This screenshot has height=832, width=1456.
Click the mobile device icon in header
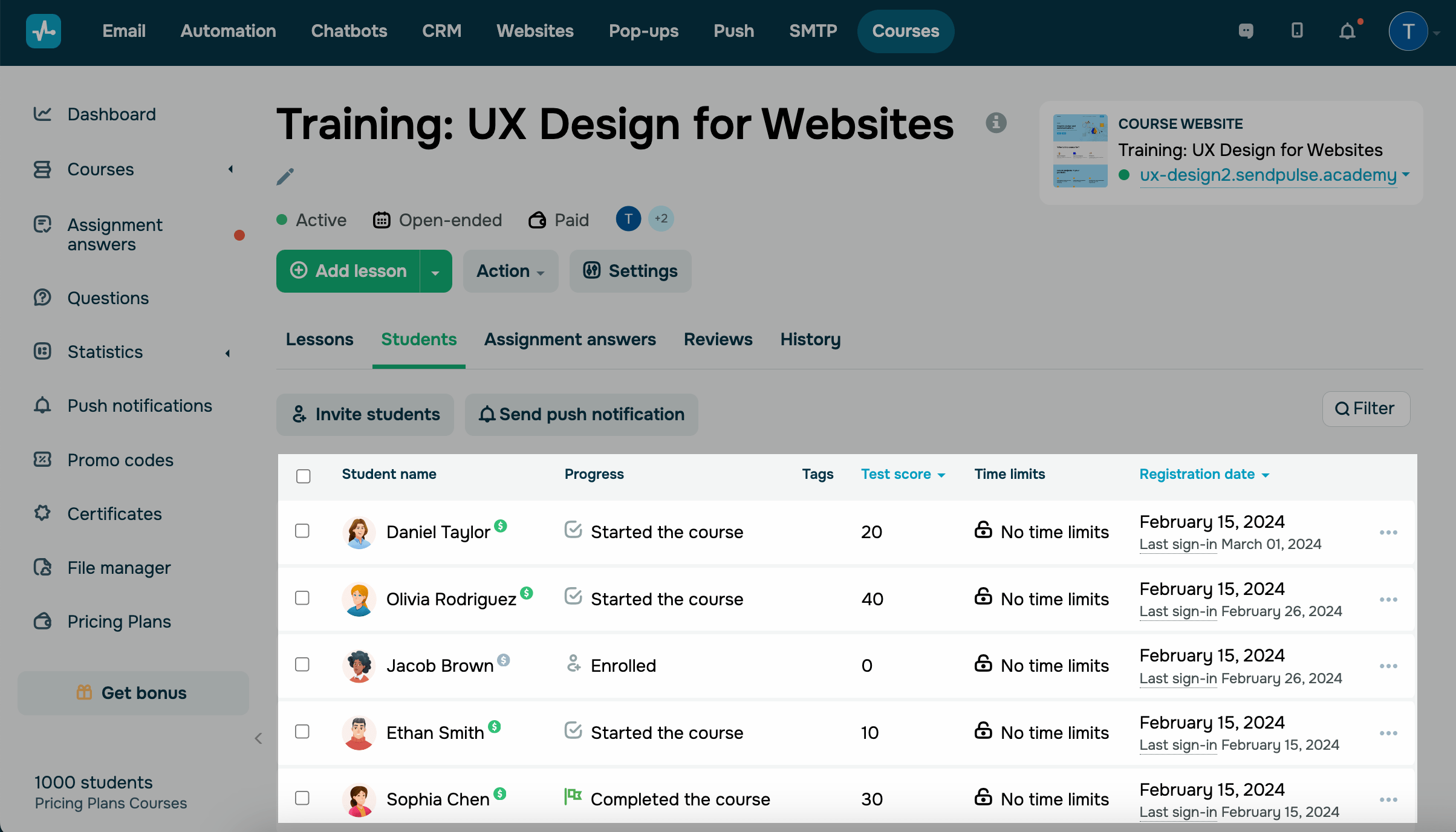click(x=1297, y=31)
